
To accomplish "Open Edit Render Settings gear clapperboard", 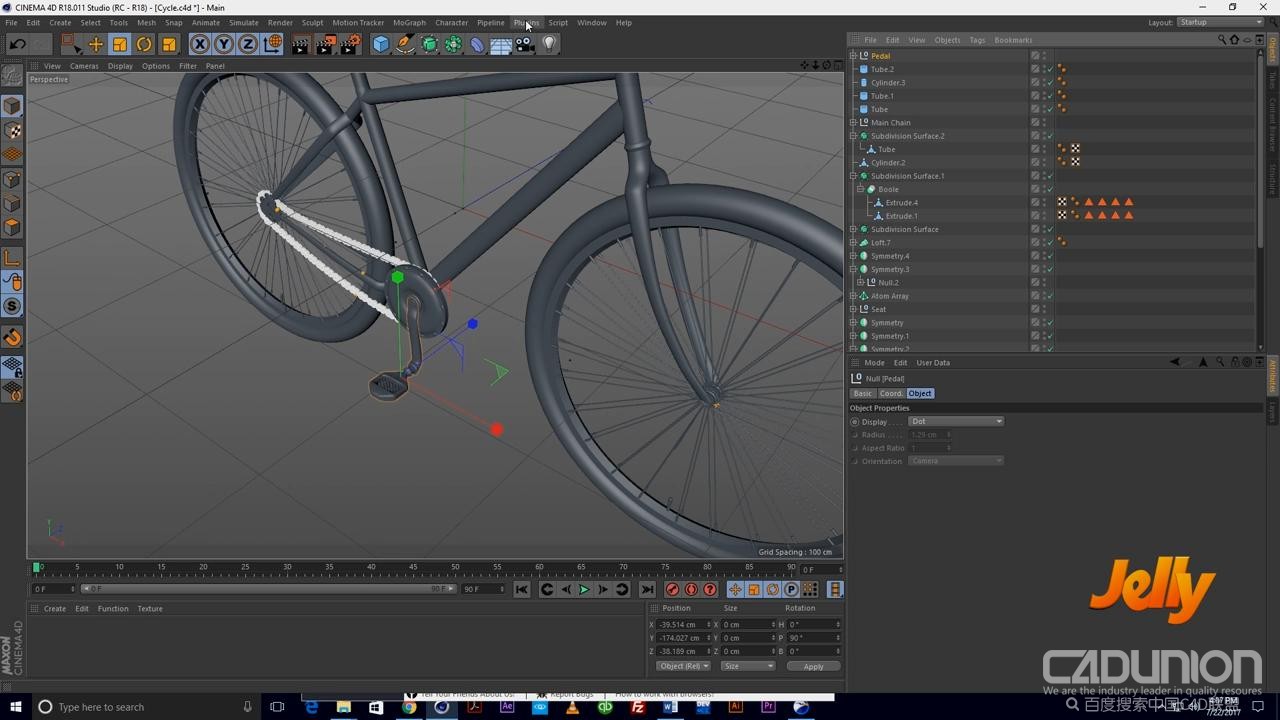I will (x=350, y=44).
